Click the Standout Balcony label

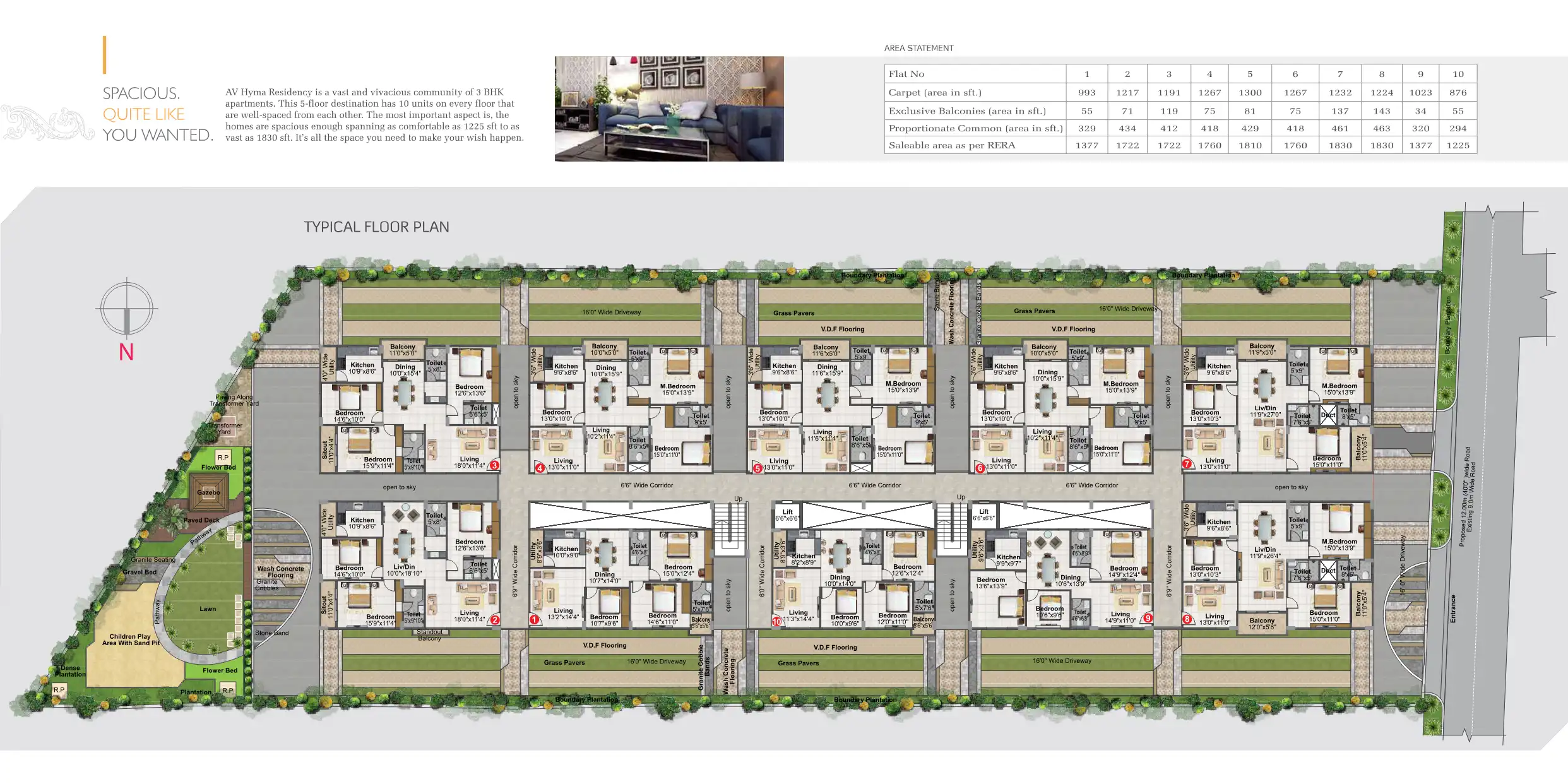[x=430, y=635]
